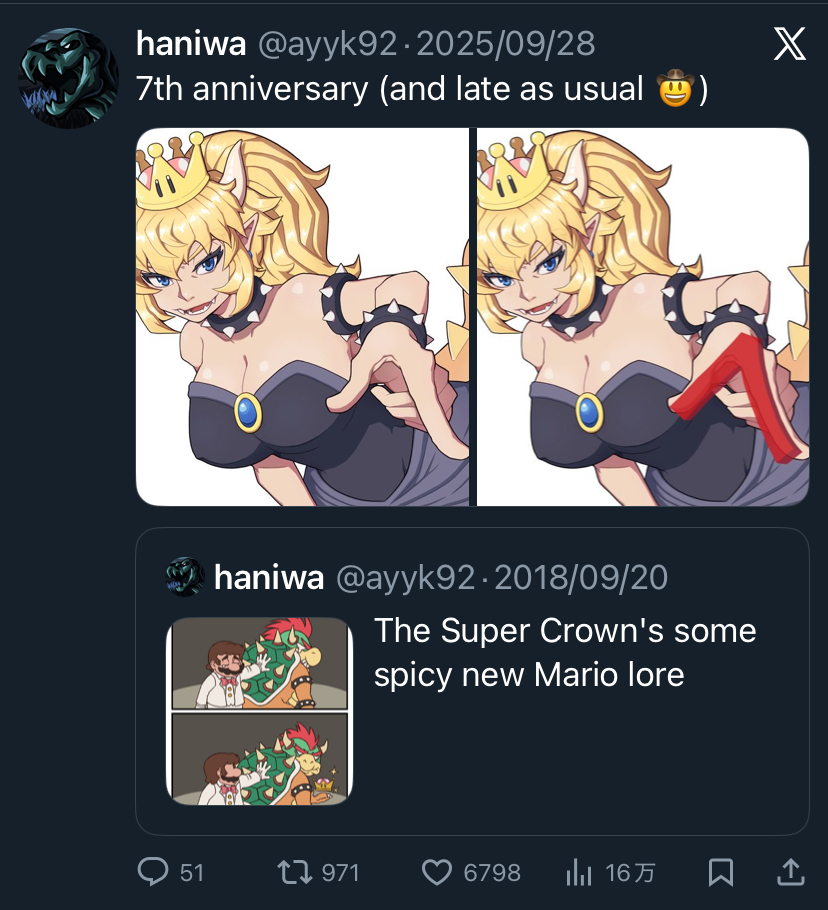Click @ayyk92 handle in the quoted tweet
828x910 pixels.
coord(404,577)
